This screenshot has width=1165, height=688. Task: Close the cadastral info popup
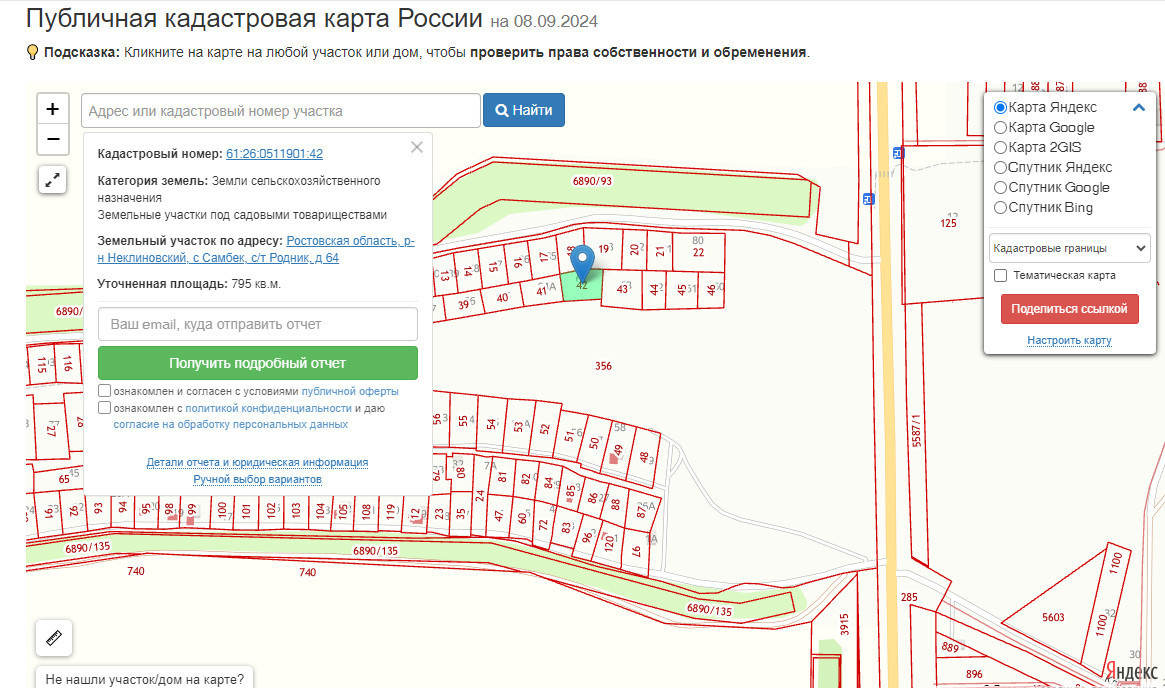(x=417, y=147)
